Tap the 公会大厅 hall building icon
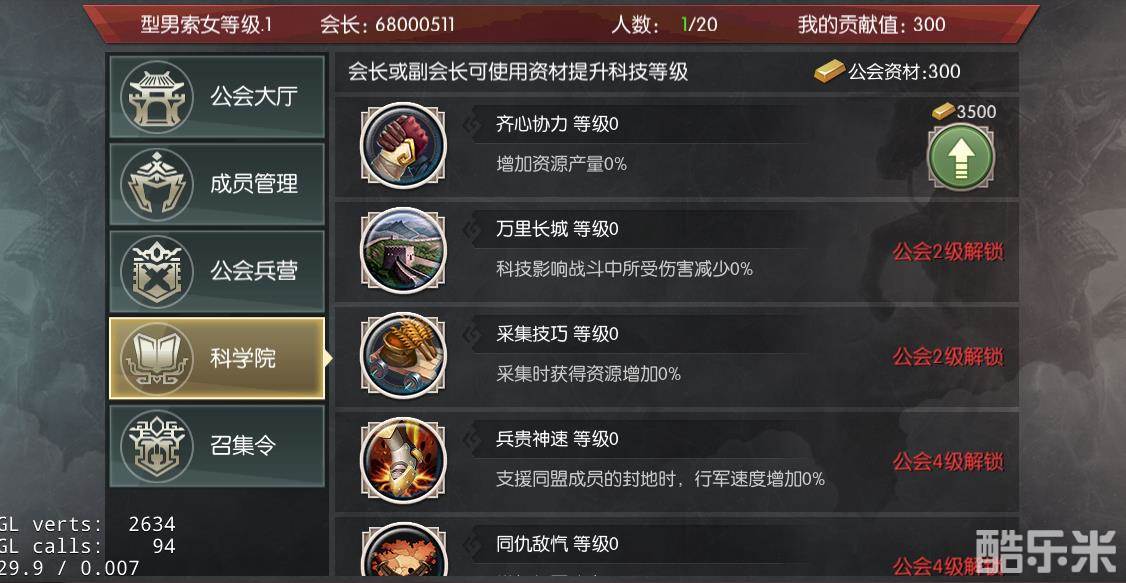The height and width of the screenshot is (583, 1126). pos(157,97)
